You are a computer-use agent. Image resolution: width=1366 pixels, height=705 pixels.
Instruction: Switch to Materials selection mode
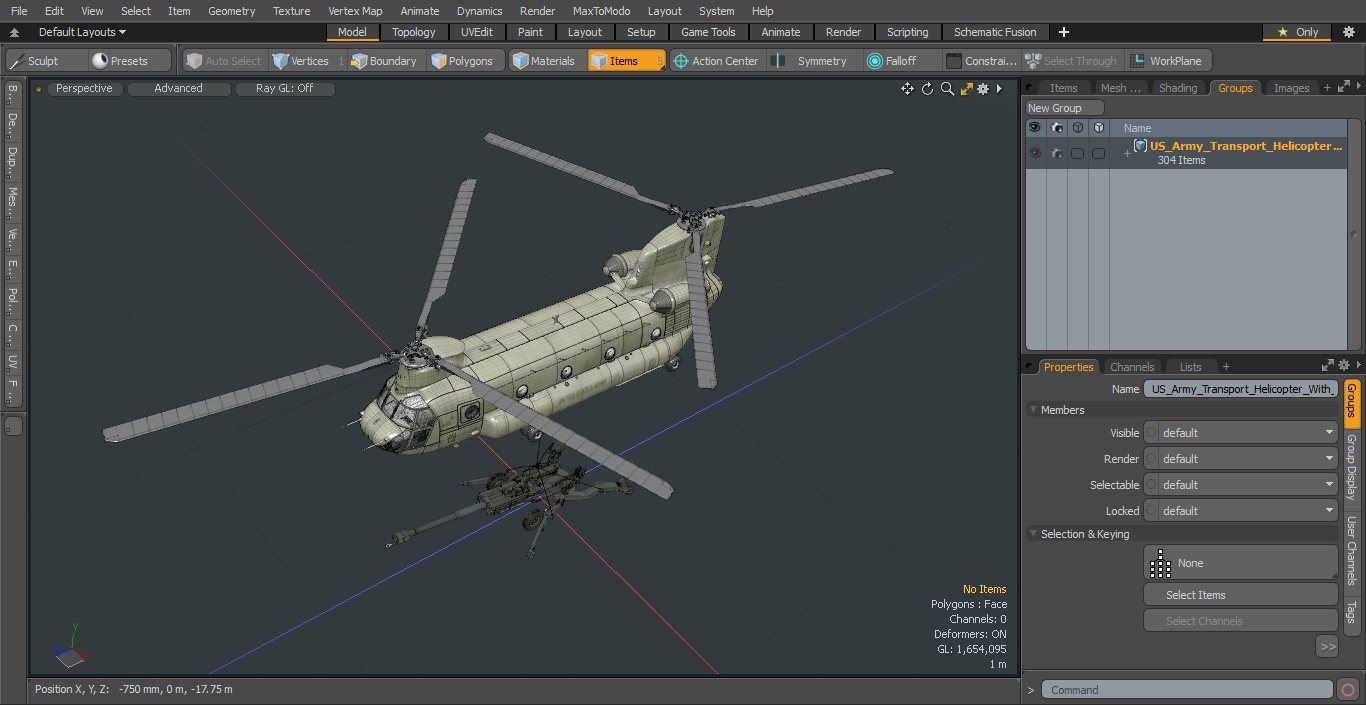point(544,61)
